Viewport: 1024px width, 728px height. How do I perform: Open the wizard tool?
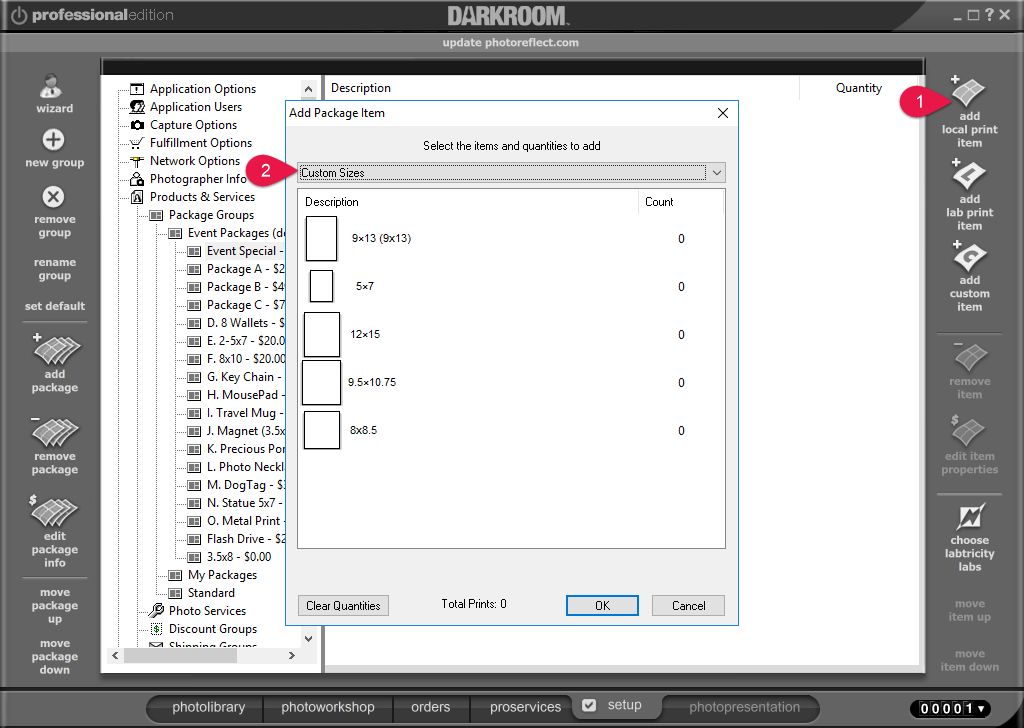[x=54, y=94]
